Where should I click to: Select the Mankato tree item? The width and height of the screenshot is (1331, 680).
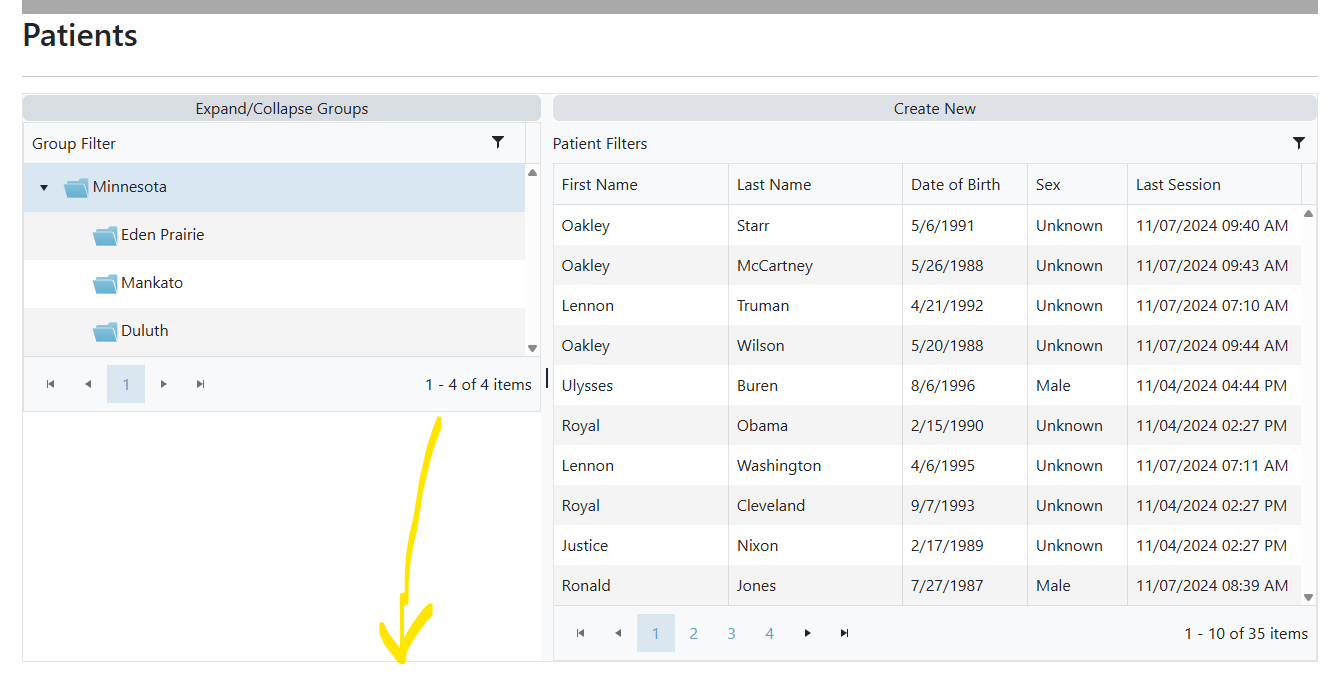point(152,283)
